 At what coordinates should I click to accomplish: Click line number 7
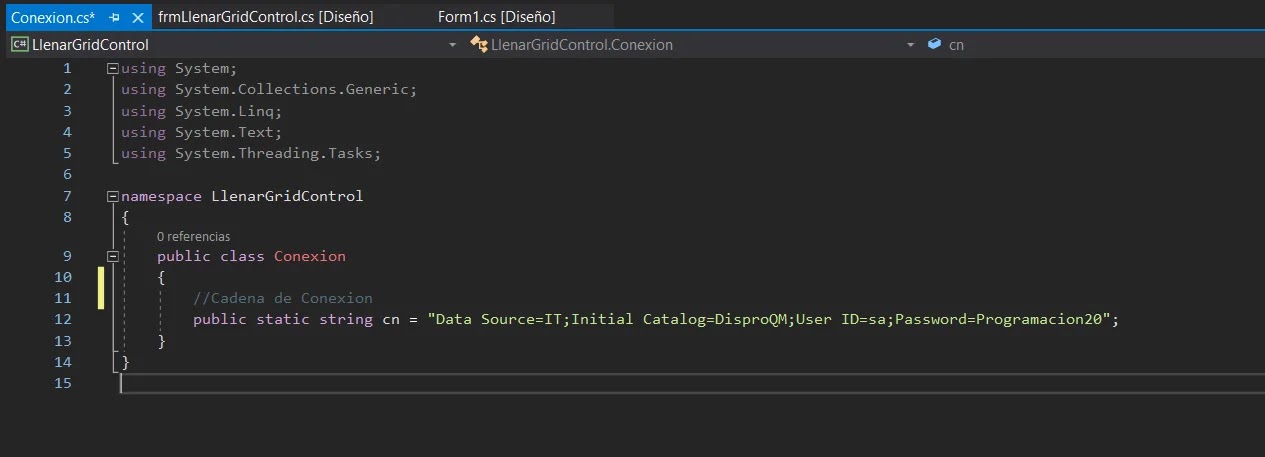click(x=67, y=196)
